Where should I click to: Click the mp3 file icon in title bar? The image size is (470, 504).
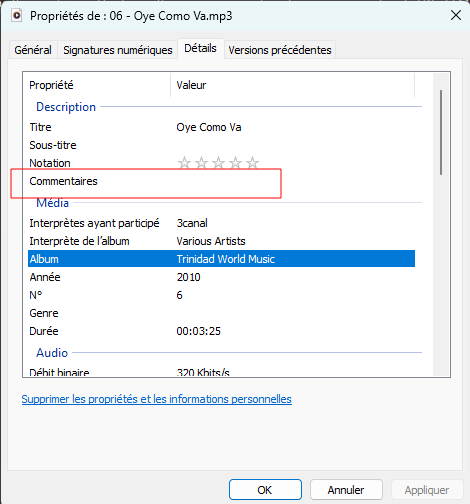pos(17,15)
